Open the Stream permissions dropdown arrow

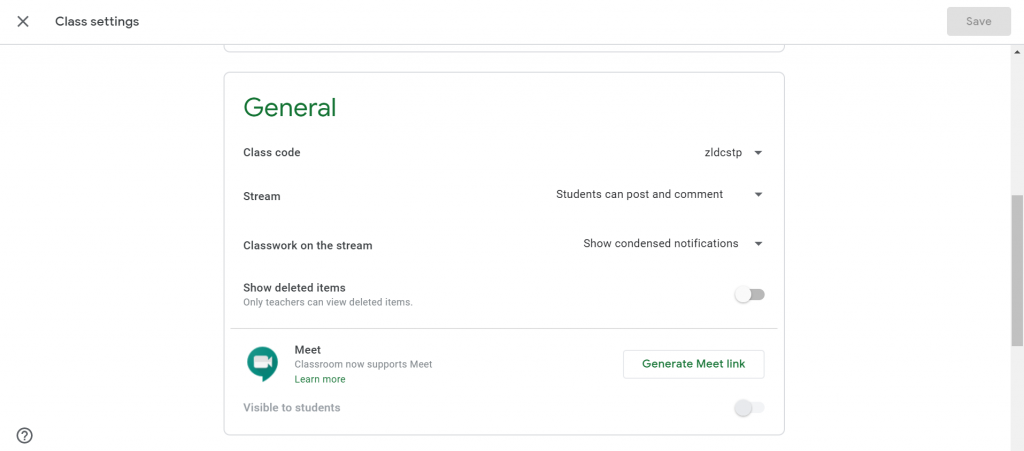(x=758, y=194)
